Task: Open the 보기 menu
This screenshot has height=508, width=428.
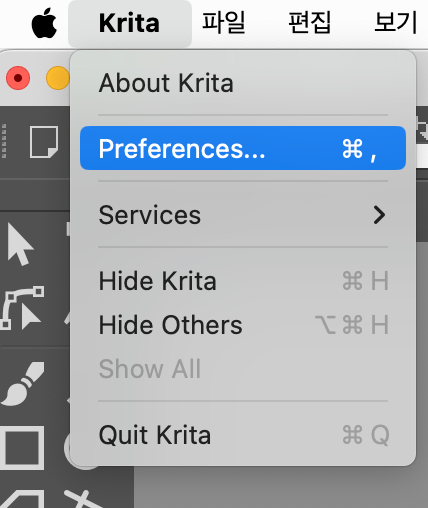Action: point(396,23)
